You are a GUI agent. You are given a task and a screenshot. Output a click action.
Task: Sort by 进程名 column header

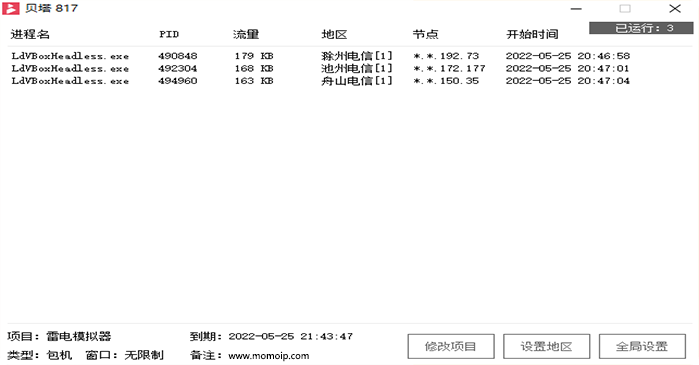click(30, 34)
